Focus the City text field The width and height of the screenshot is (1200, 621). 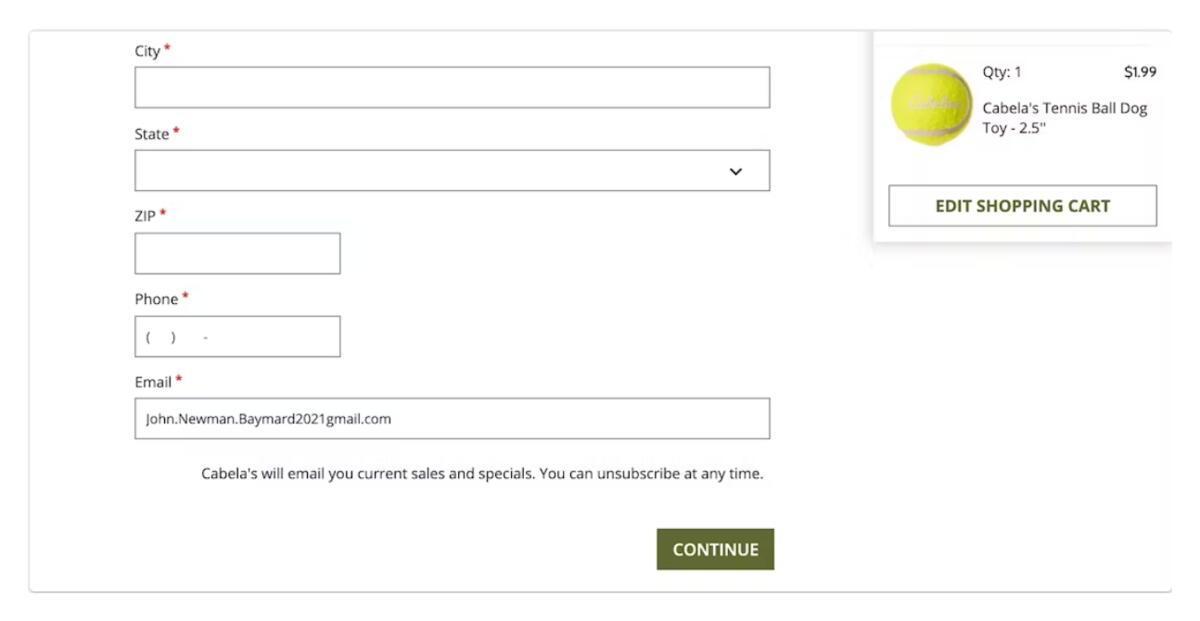(x=452, y=87)
